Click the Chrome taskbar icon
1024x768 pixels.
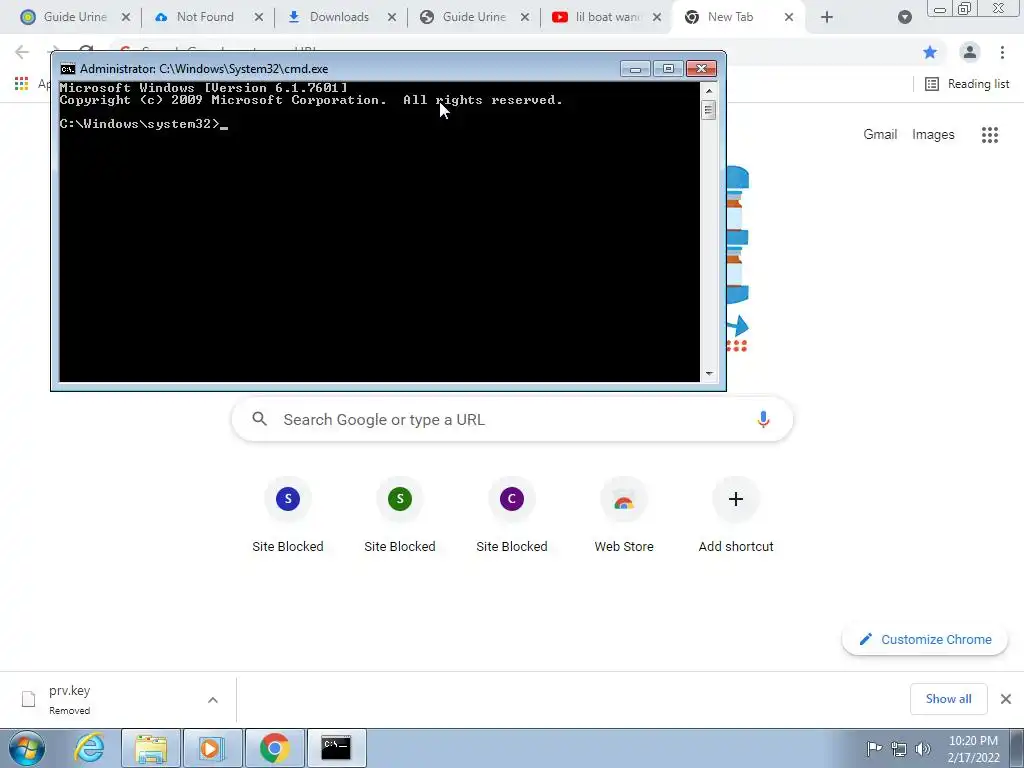click(x=274, y=748)
